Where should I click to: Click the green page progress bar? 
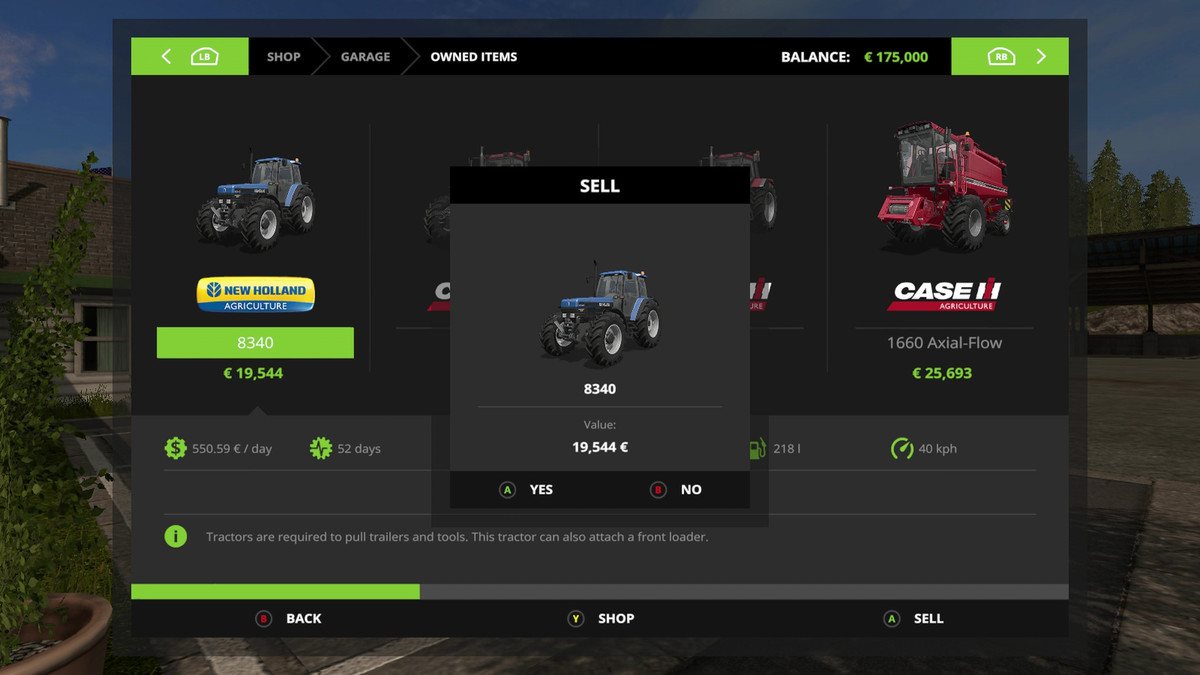click(275, 592)
